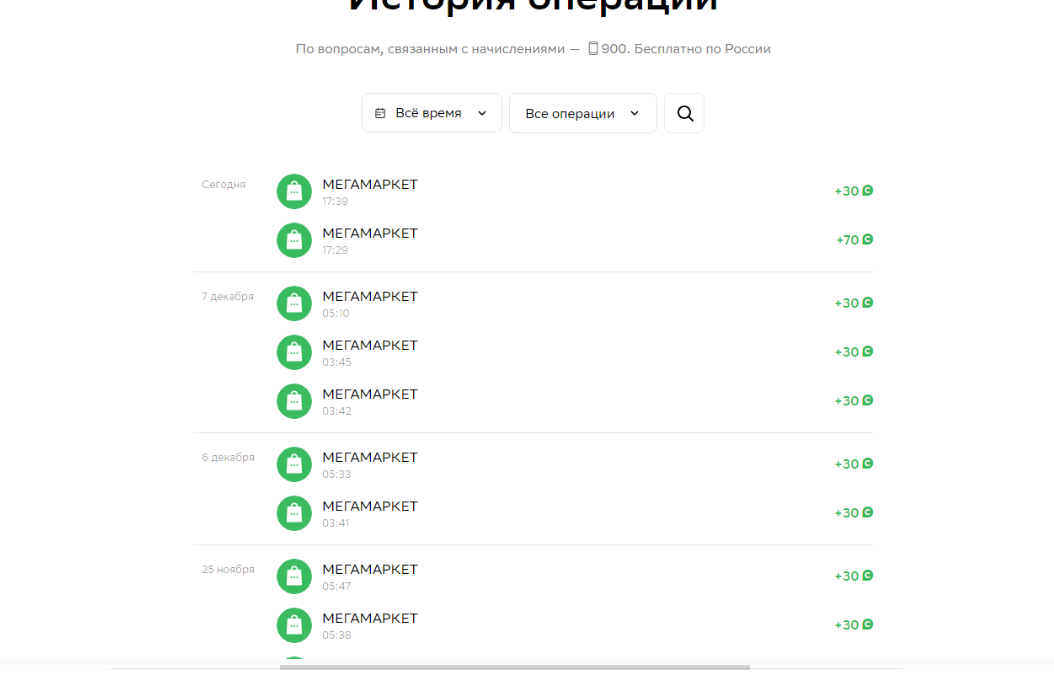The width and height of the screenshot is (1054, 674).
Task: Click the bag icon for 03:42 operation
Action: tap(294, 401)
